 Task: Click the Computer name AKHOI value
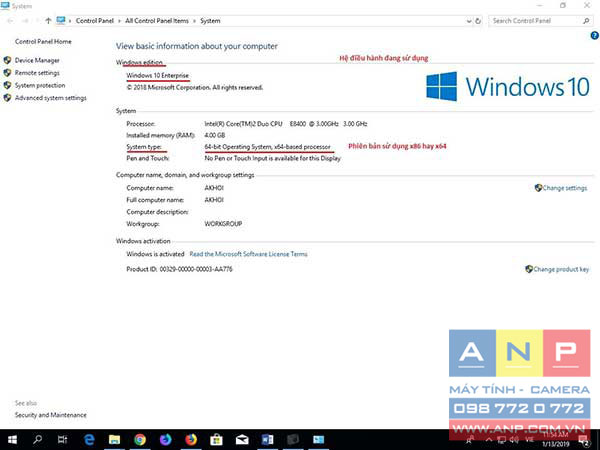[214, 188]
